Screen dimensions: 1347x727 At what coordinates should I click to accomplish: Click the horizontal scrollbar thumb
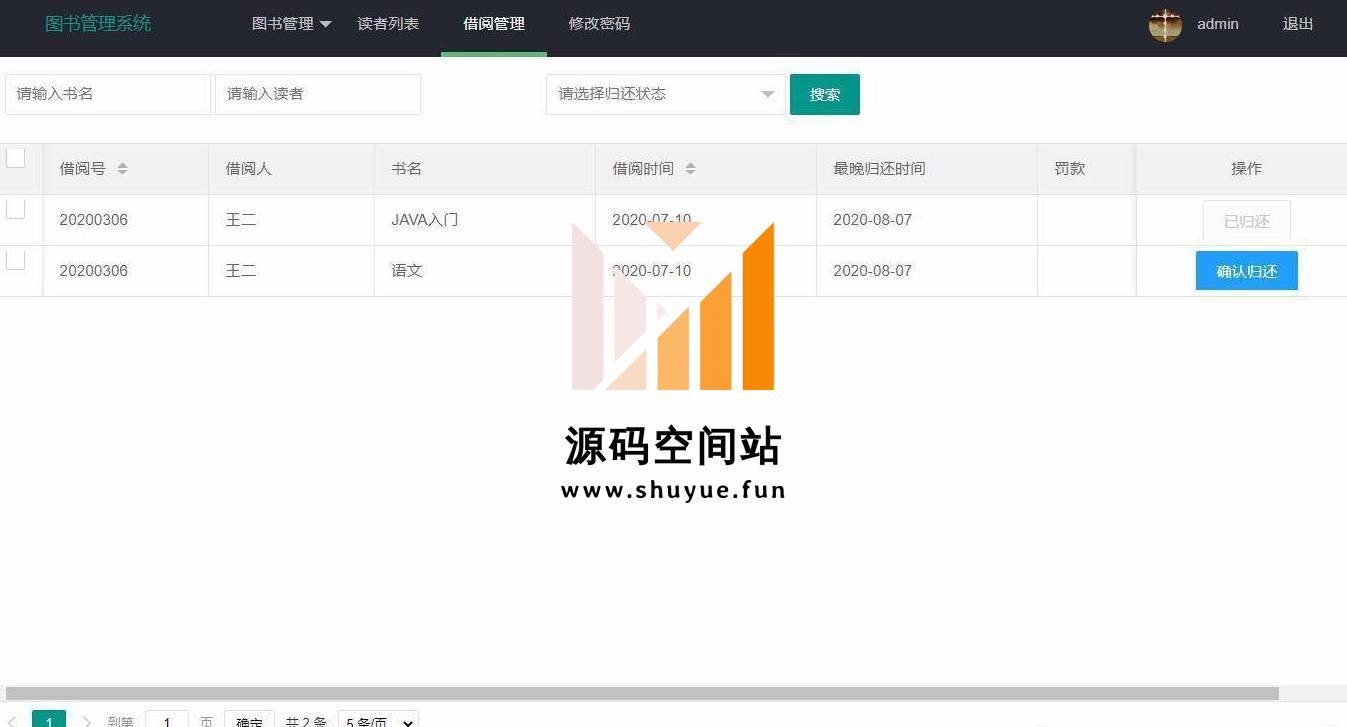coord(642,693)
